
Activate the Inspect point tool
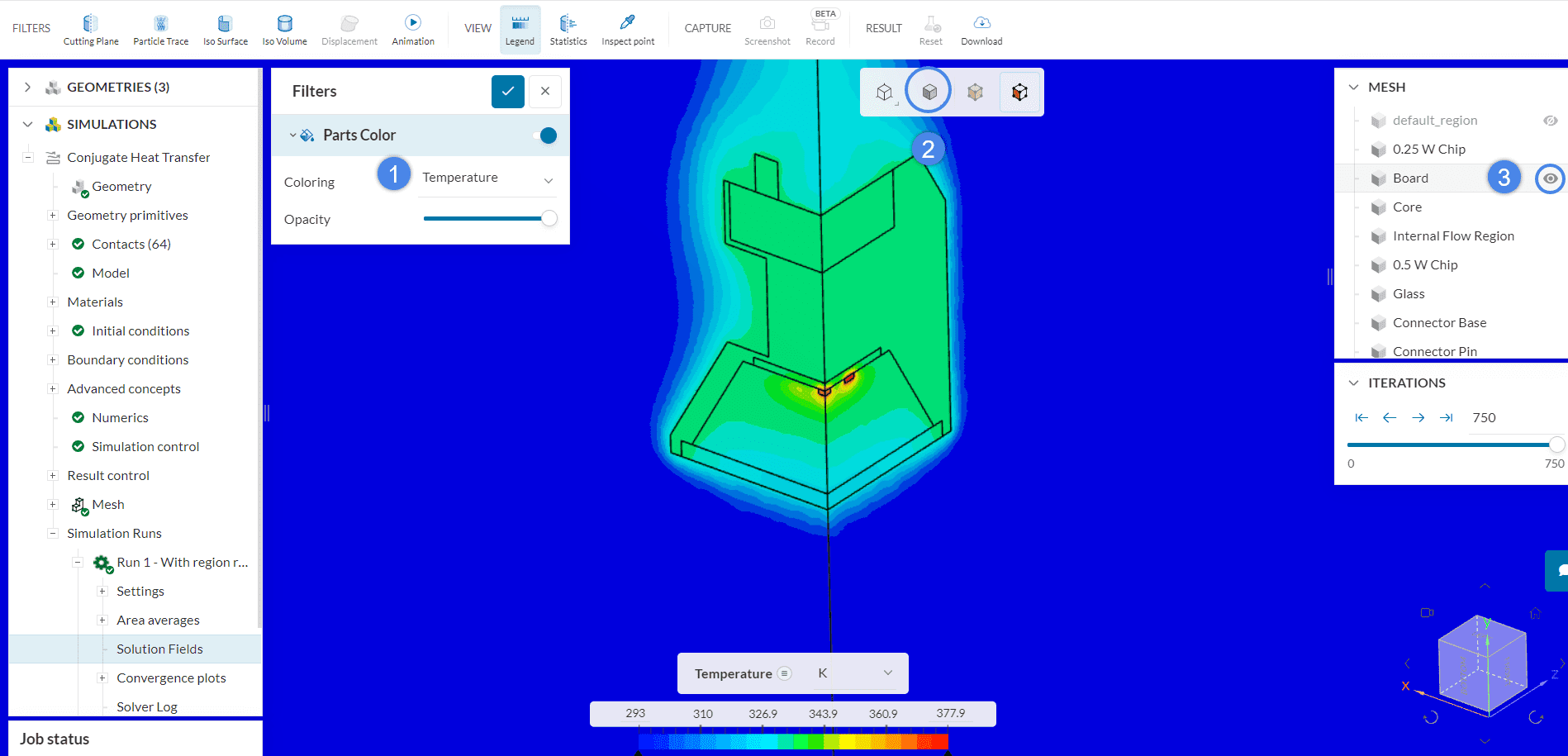[x=627, y=30]
